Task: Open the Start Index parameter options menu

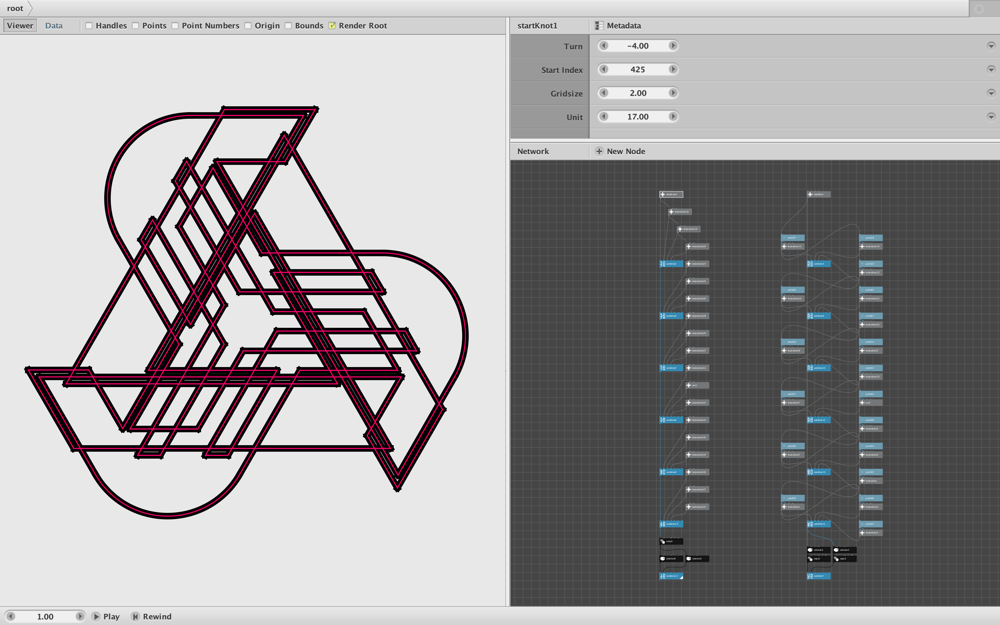Action: coord(990,70)
